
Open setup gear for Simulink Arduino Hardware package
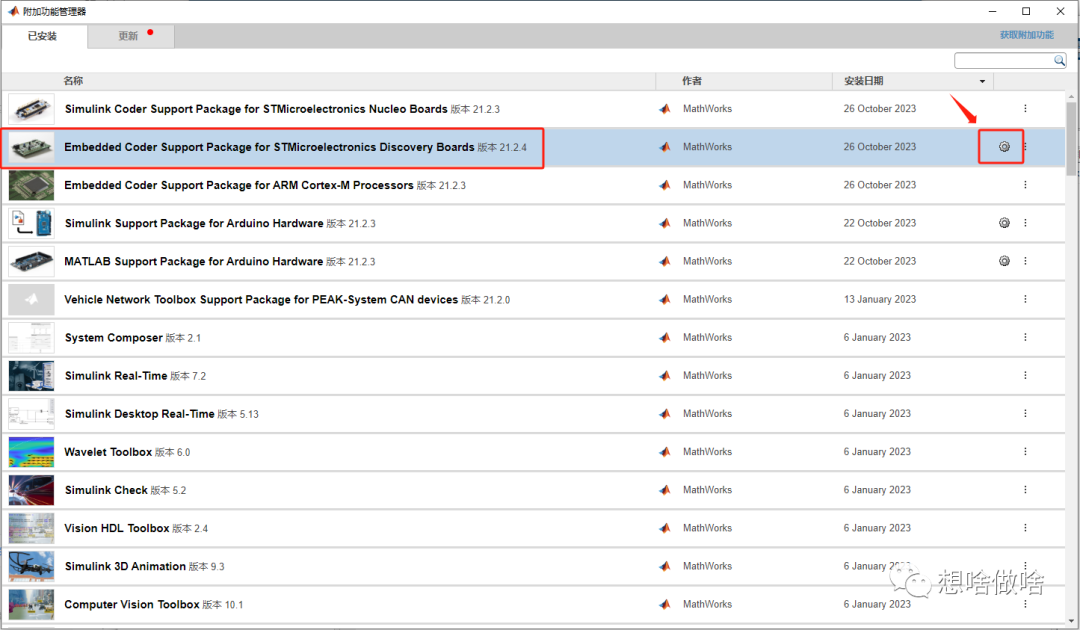pos(1004,223)
